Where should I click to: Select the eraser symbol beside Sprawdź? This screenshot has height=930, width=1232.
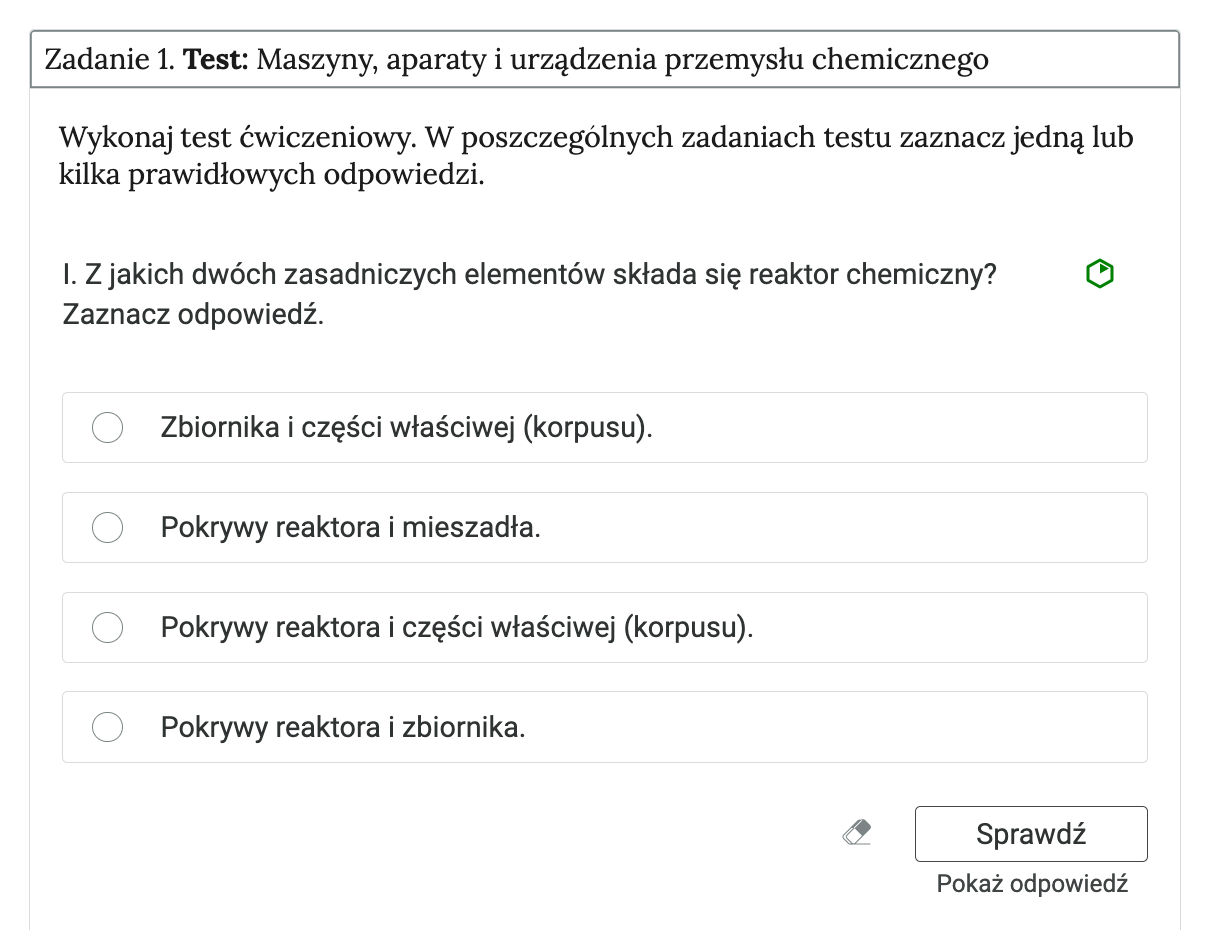point(857,831)
